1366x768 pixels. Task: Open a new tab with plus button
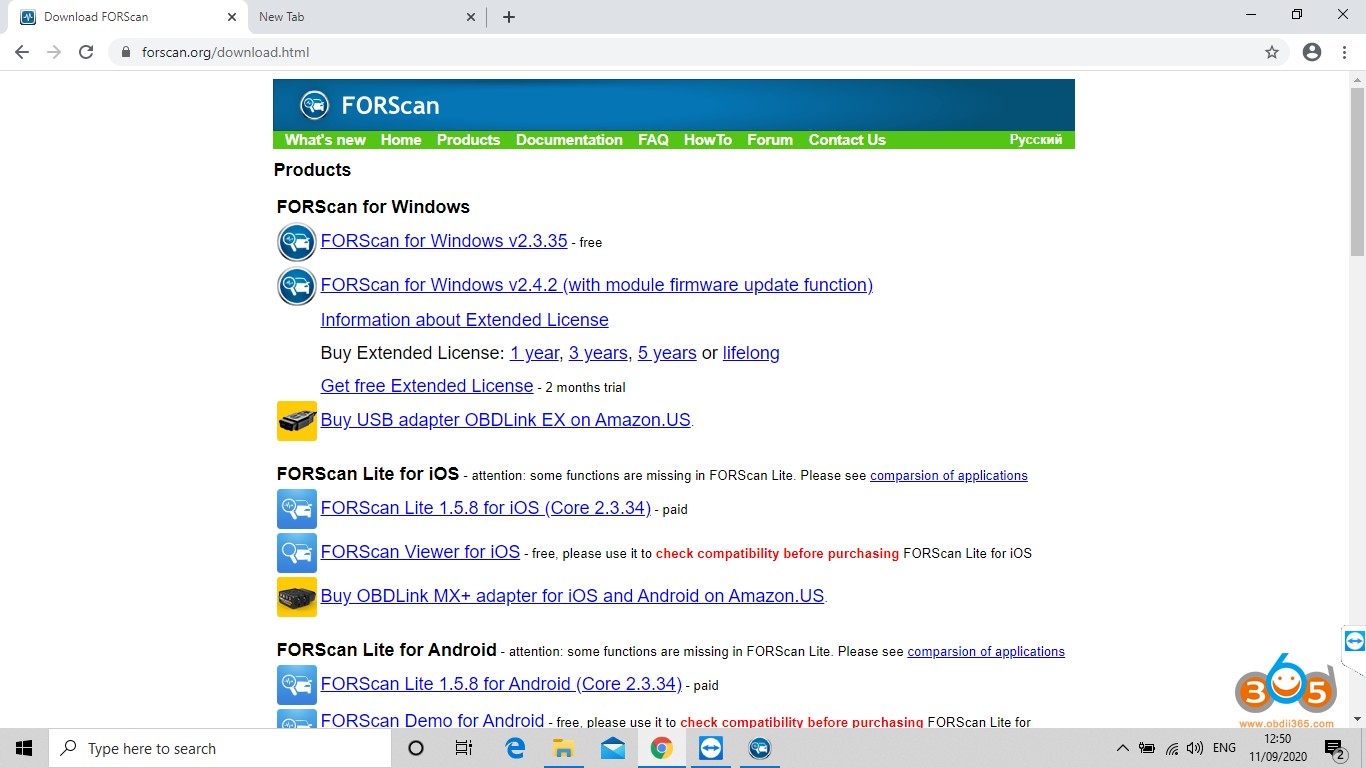point(509,17)
